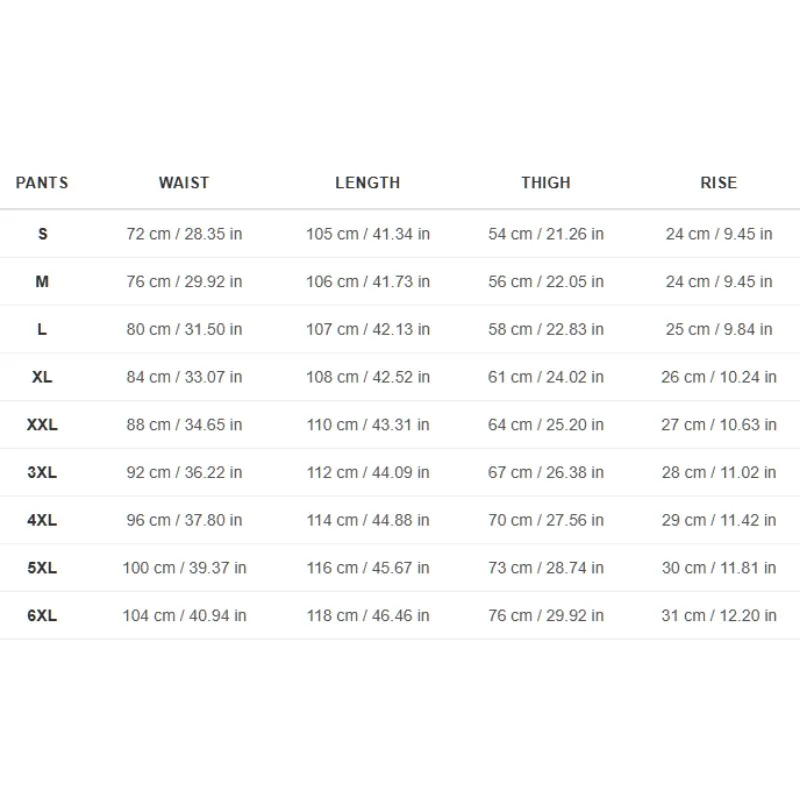Click thigh value 70 cm / 27.56 in
Screen dimensions: 800x800
[545, 520]
